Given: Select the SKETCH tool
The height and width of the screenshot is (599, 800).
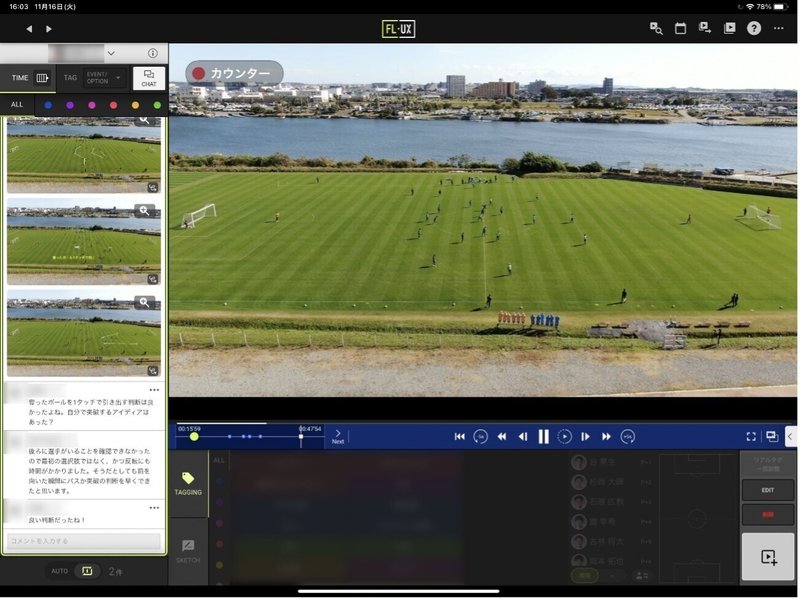Looking at the screenshot, I should coord(188,552).
